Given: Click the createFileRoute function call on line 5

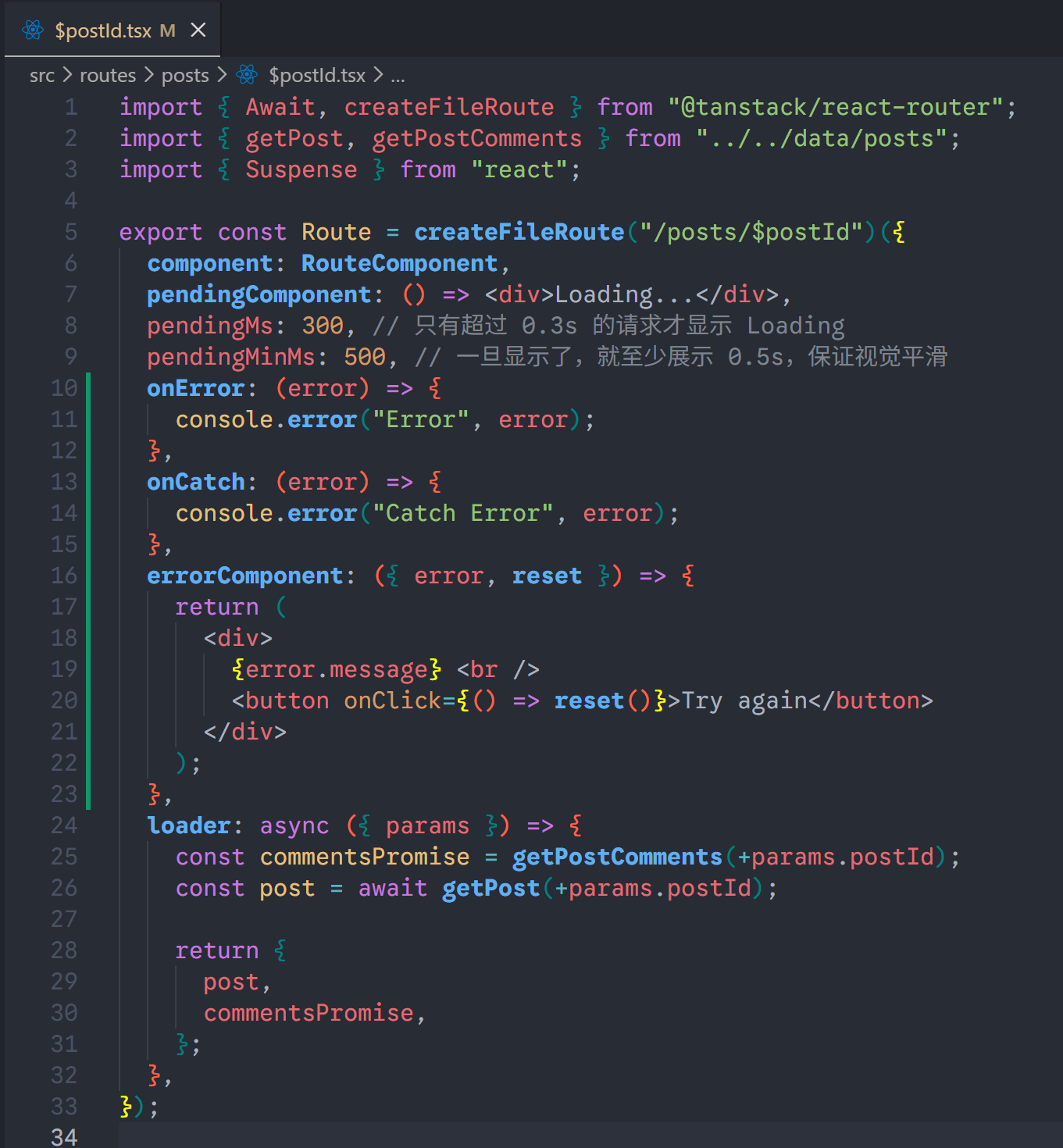Looking at the screenshot, I should (519, 232).
